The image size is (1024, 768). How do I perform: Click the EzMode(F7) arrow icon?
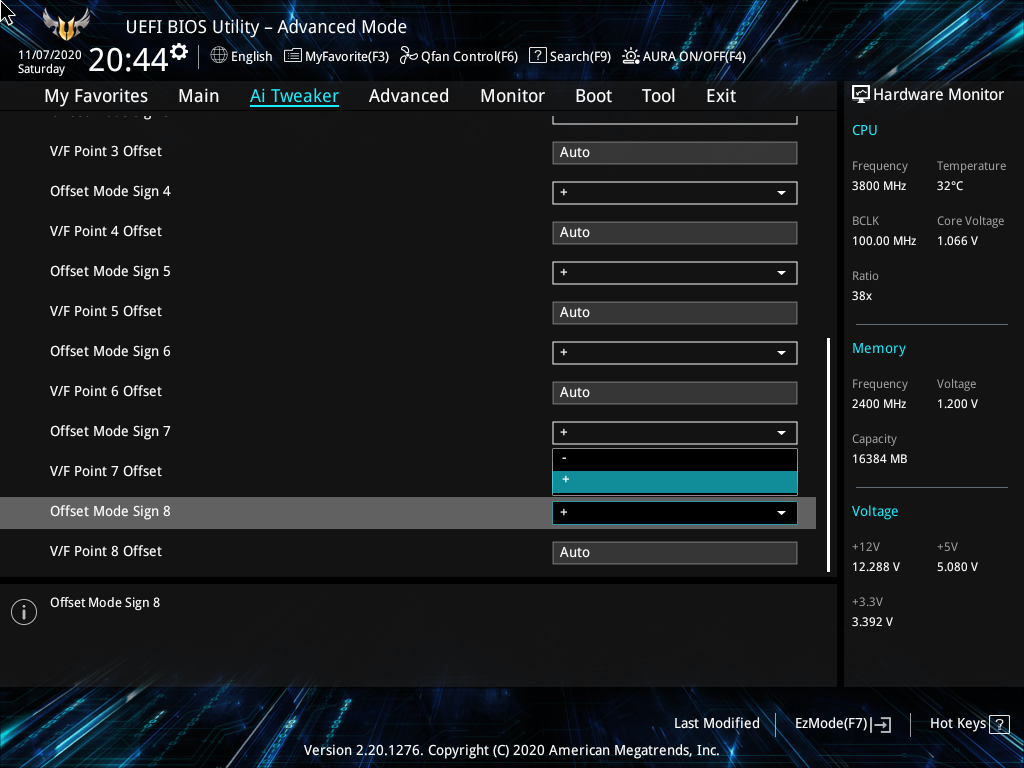tap(881, 724)
